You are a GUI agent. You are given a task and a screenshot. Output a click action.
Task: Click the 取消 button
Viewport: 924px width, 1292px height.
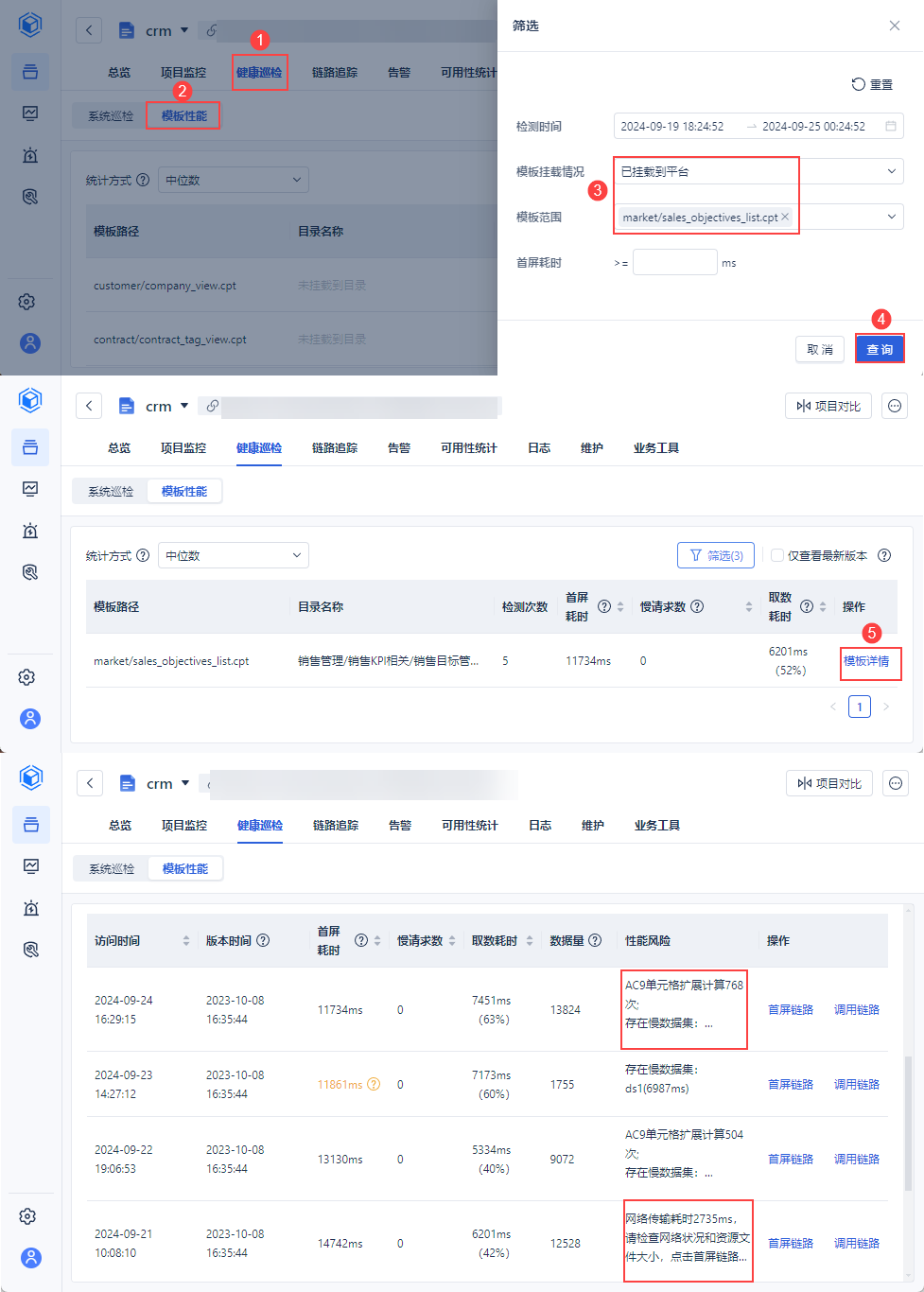[x=820, y=349]
